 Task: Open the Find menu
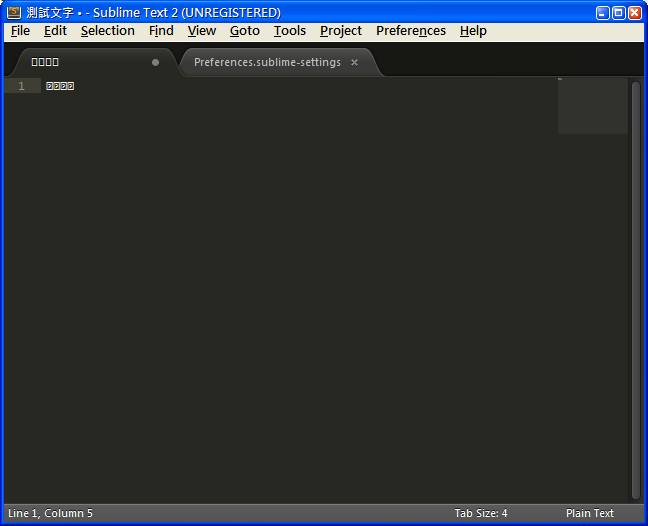coord(161,31)
